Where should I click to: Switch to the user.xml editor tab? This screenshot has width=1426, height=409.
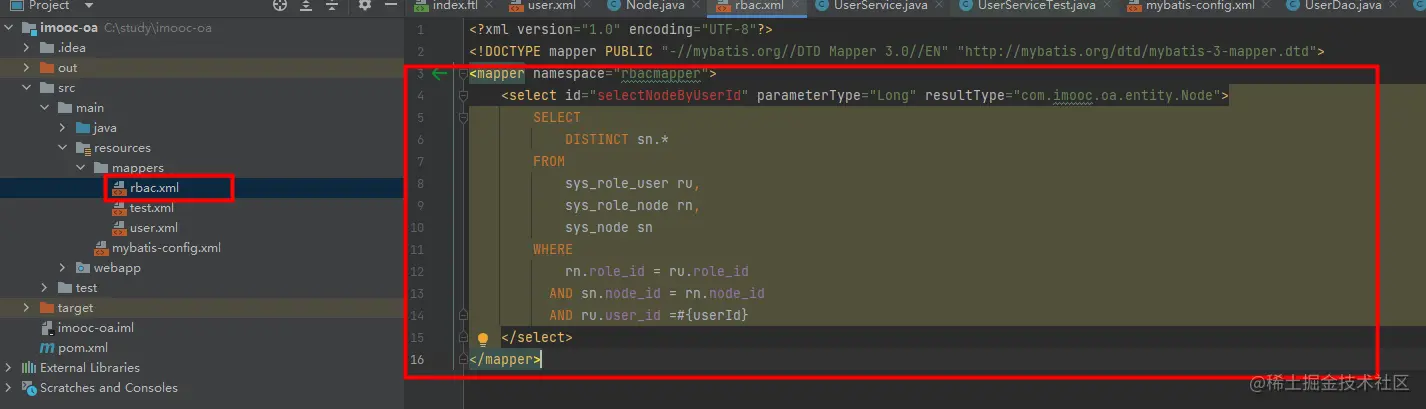(542, 5)
